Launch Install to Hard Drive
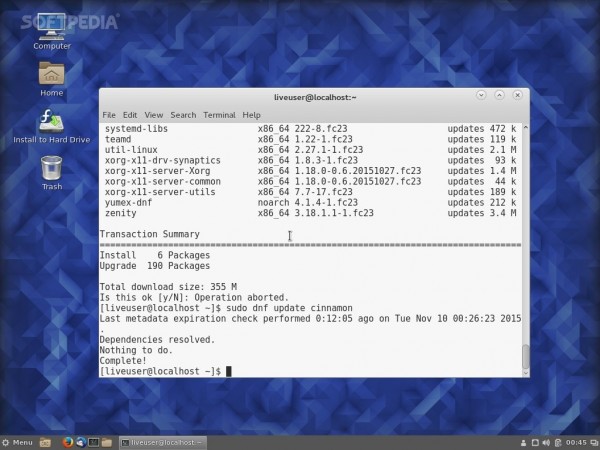This screenshot has height=450, width=600. coord(52,126)
